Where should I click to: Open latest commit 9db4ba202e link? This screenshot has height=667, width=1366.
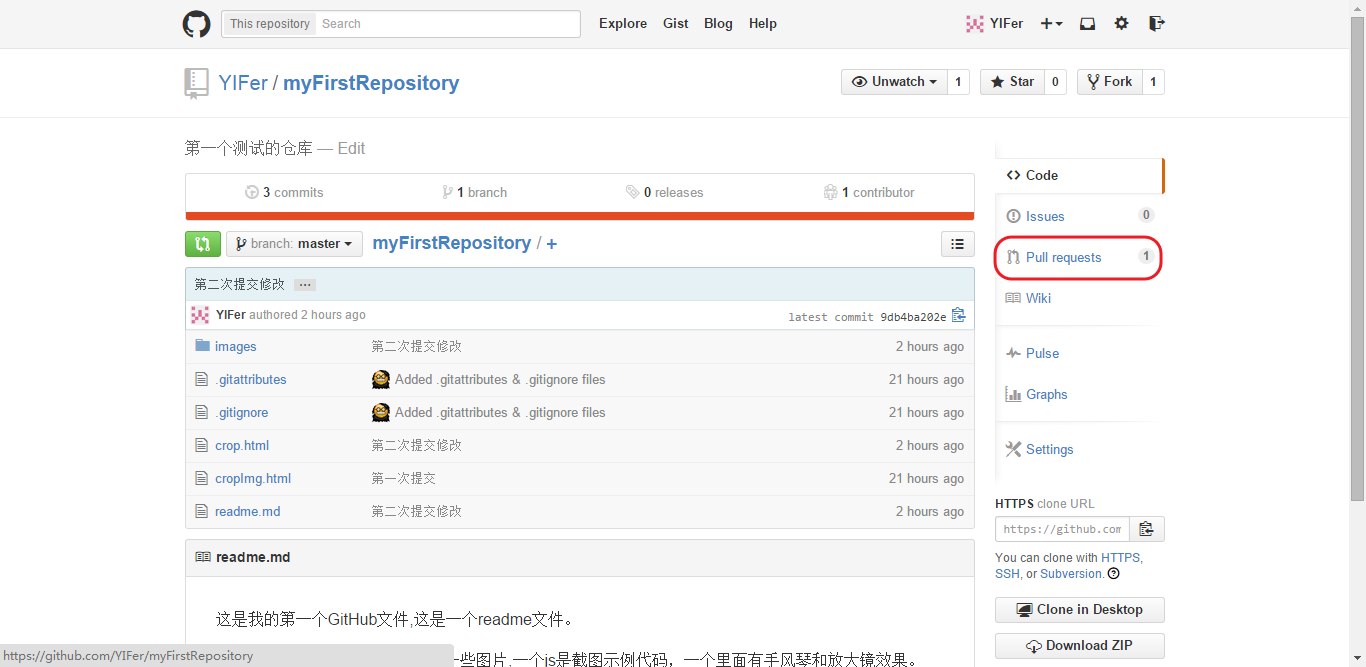coord(913,317)
